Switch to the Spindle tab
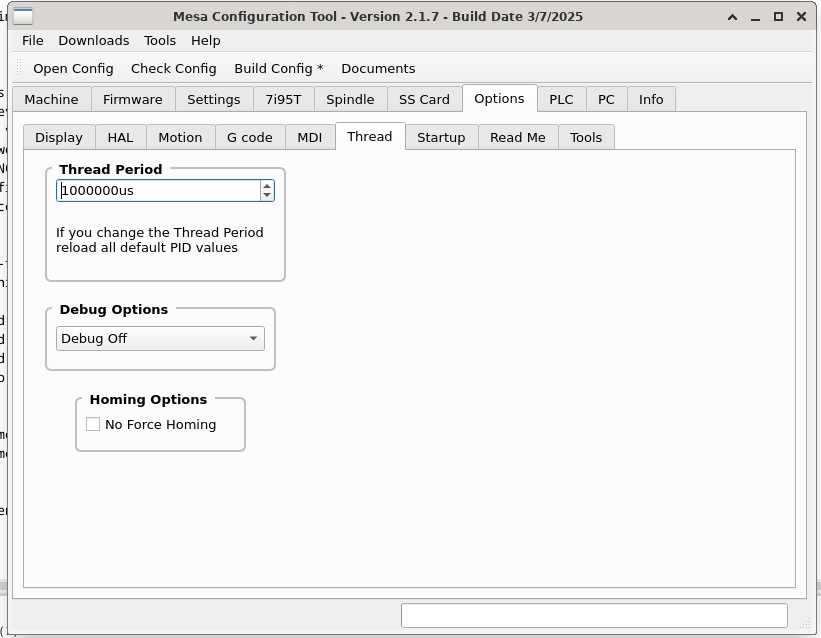Image resolution: width=821 pixels, height=638 pixels. pyautogui.click(x=350, y=100)
